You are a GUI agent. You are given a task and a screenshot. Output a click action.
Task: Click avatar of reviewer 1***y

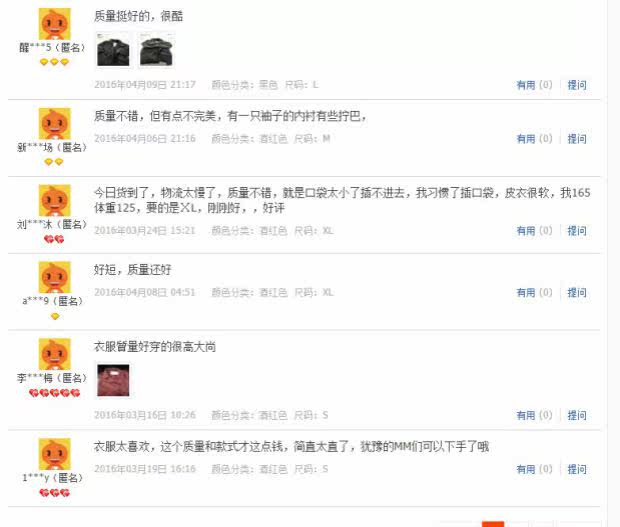point(55,454)
